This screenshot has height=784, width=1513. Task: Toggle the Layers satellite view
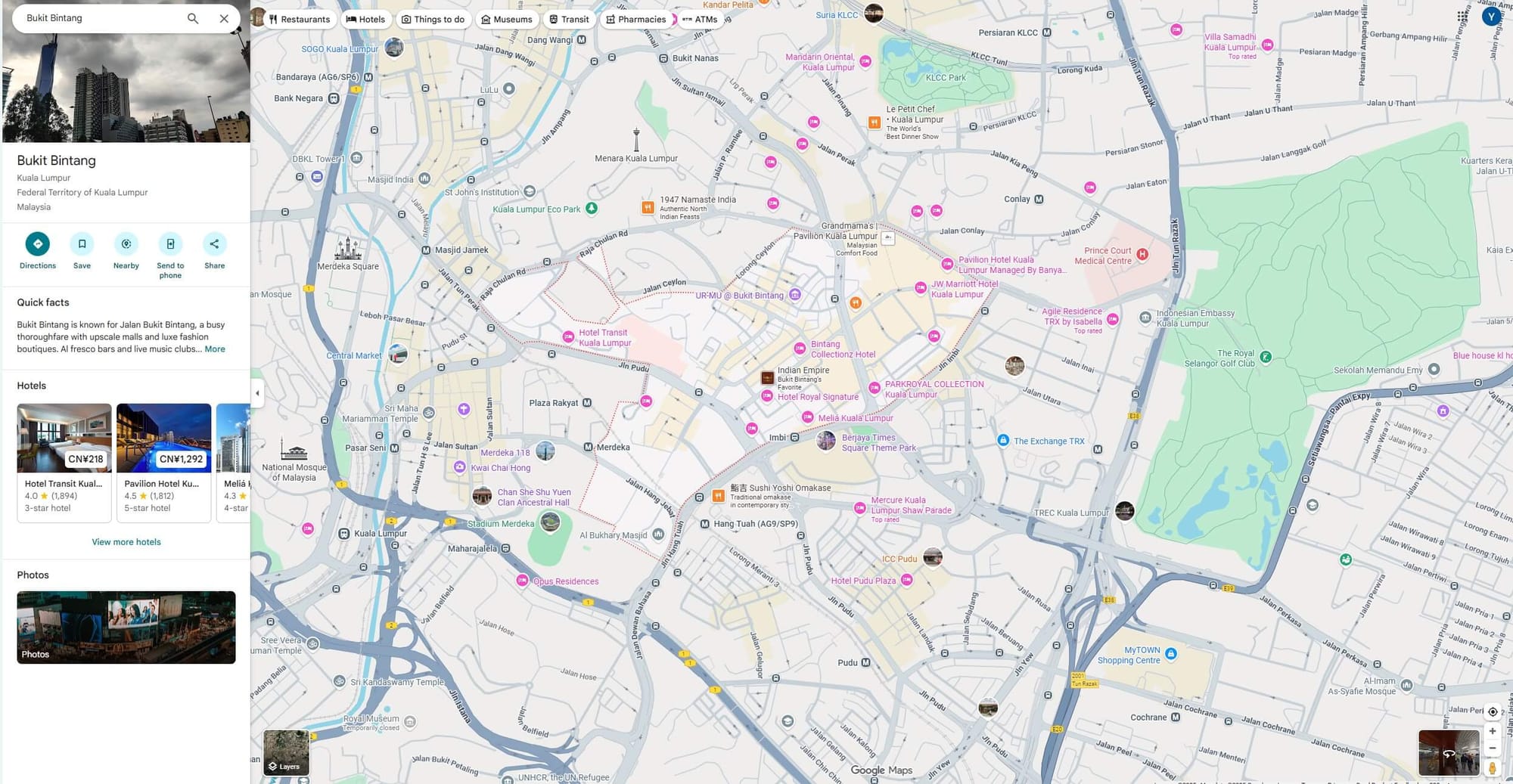pyautogui.click(x=286, y=752)
